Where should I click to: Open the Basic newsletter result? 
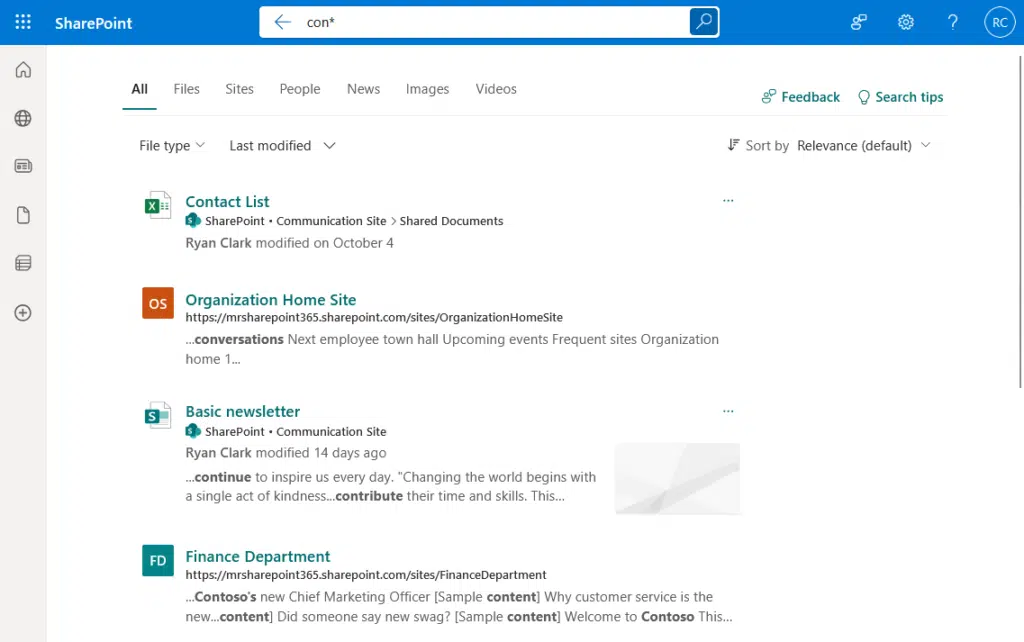click(x=243, y=411)
